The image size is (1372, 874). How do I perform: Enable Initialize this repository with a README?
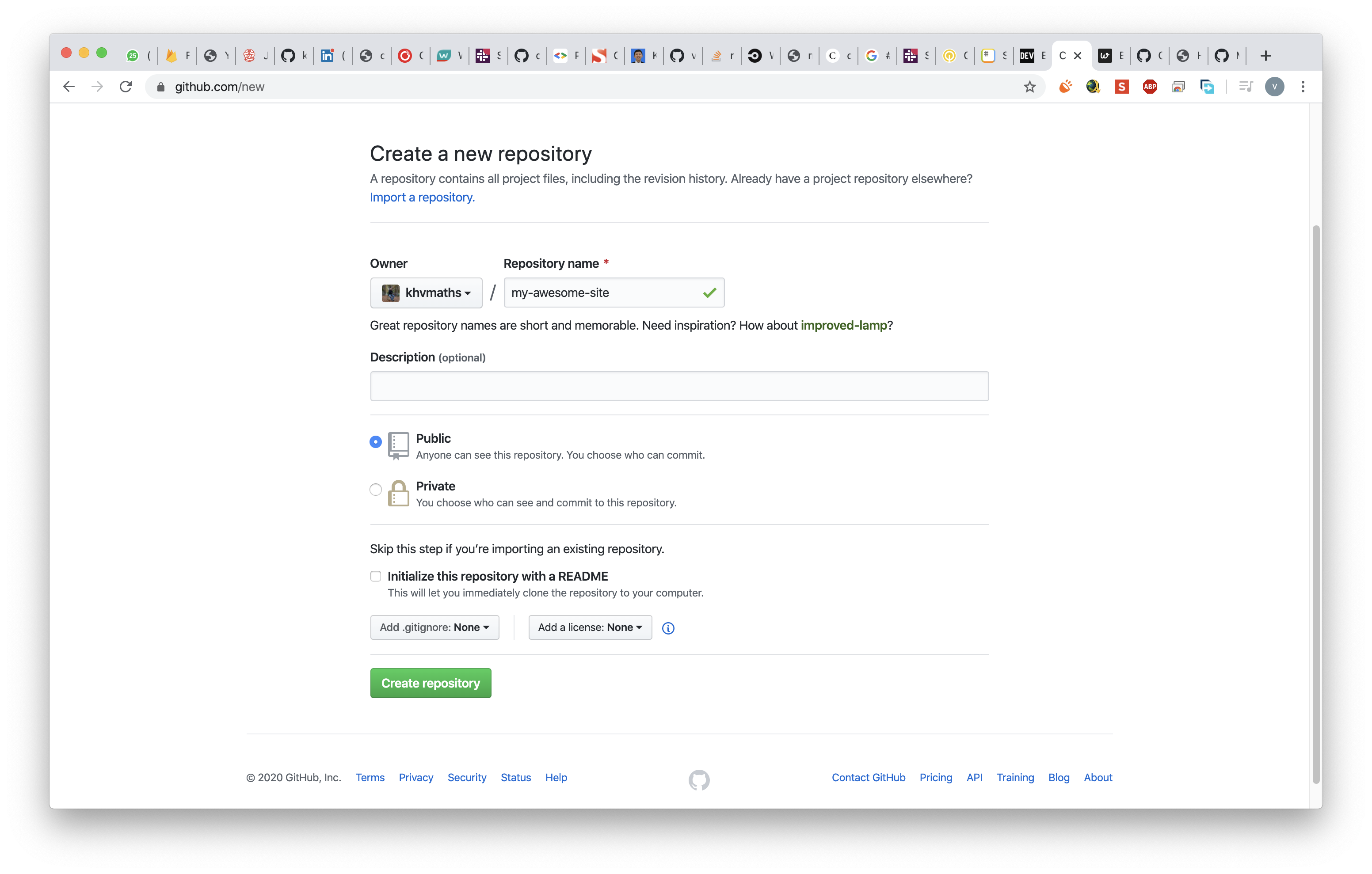pyautogui.click(x=375, y=576)
